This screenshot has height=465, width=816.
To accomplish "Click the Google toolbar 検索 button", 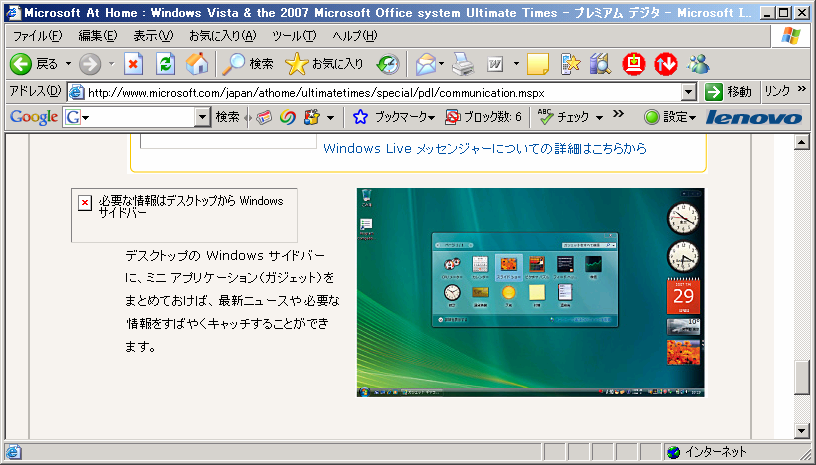I will [227, 118].
